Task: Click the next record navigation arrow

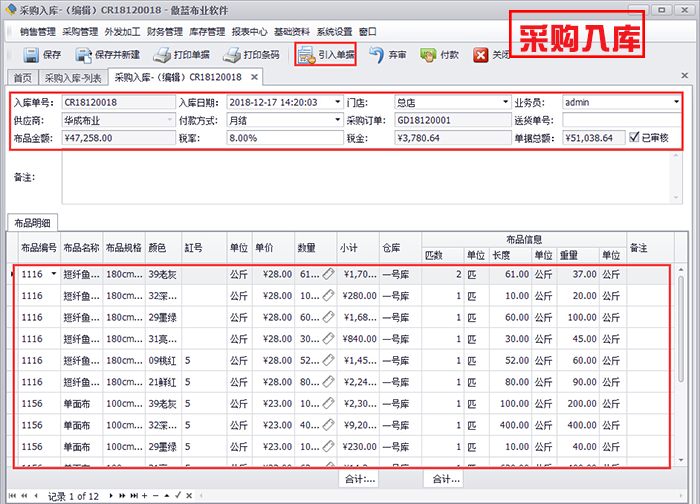Action: tap(110, 496)
